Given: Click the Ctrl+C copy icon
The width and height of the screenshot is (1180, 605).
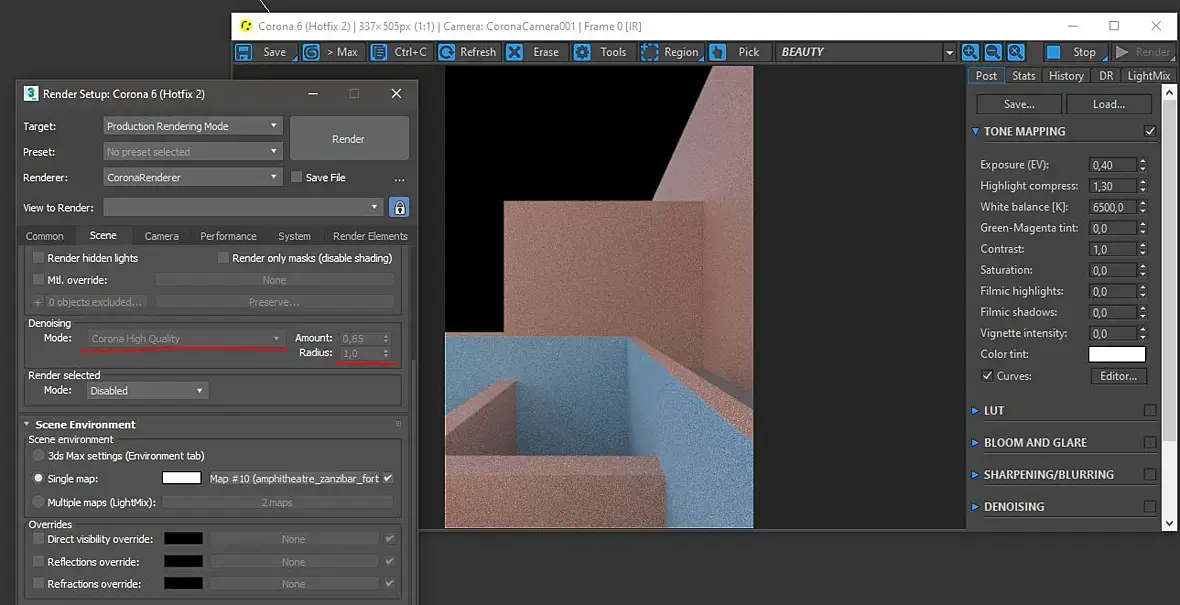Looking at the screenshot, I should tap(379, 52).
